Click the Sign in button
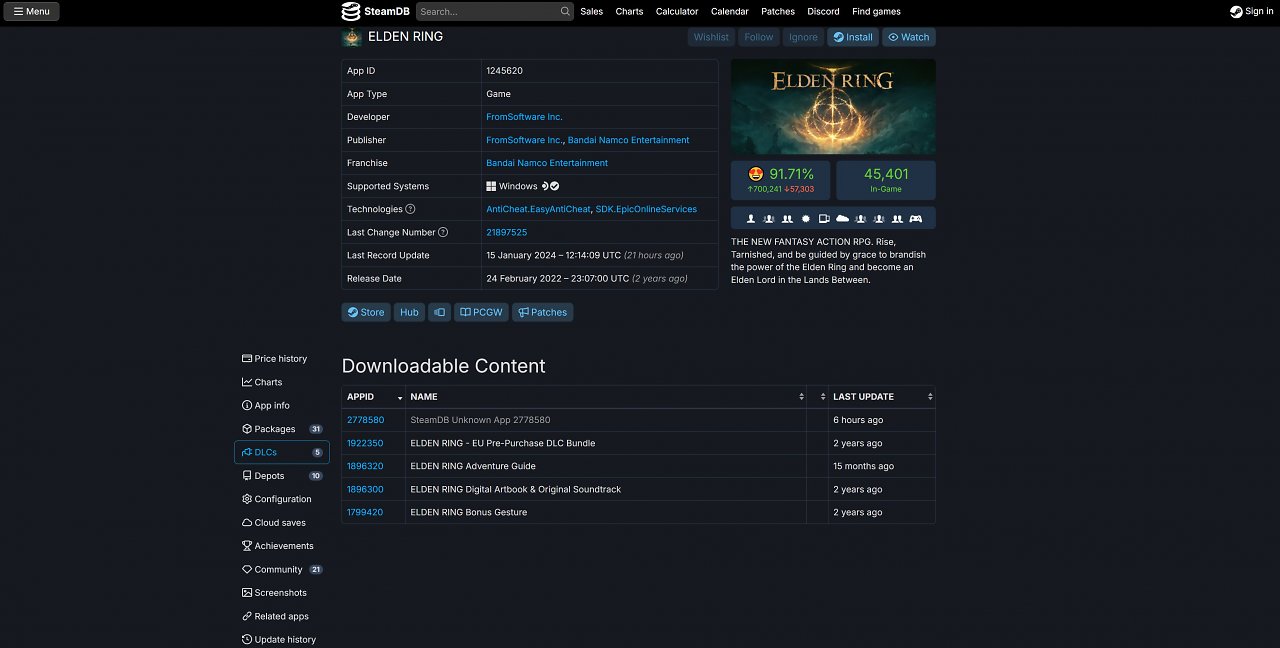The image size is (1280, 648). [x=1252, y=12]
